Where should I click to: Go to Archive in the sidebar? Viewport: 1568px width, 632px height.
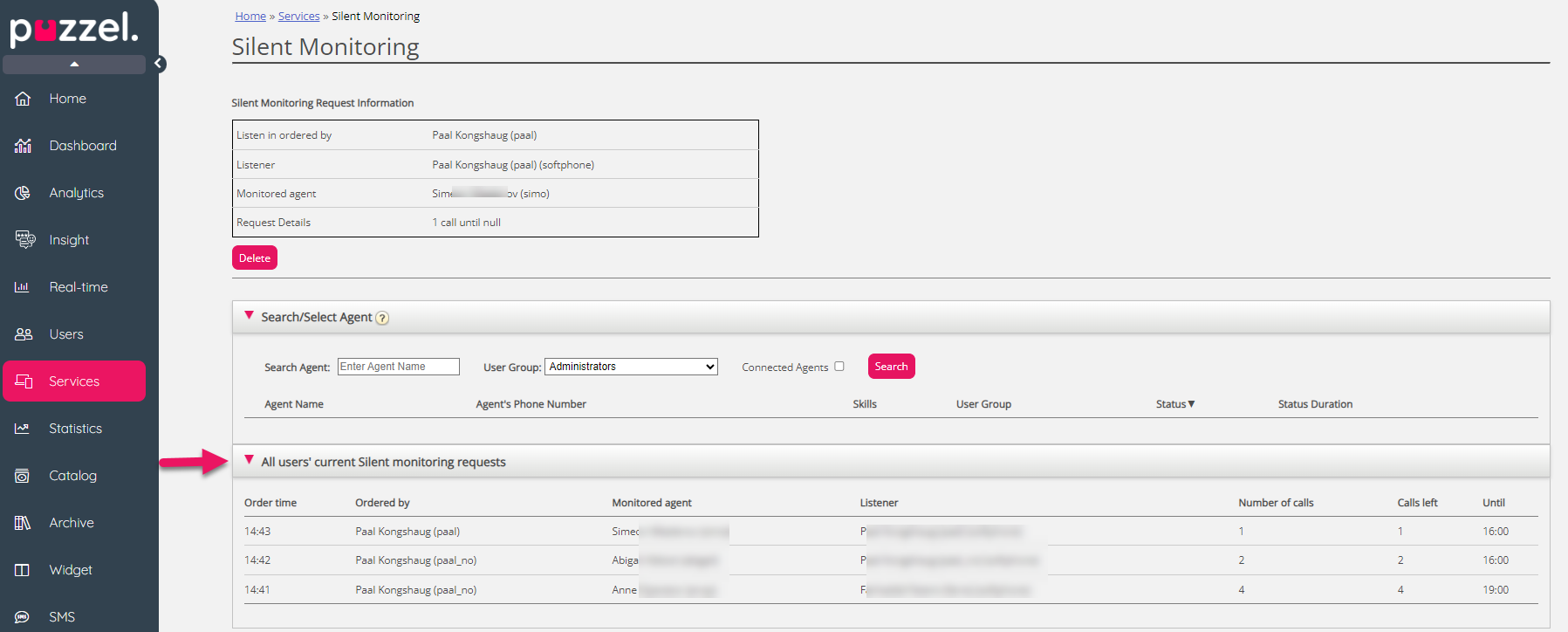(72, 523)
